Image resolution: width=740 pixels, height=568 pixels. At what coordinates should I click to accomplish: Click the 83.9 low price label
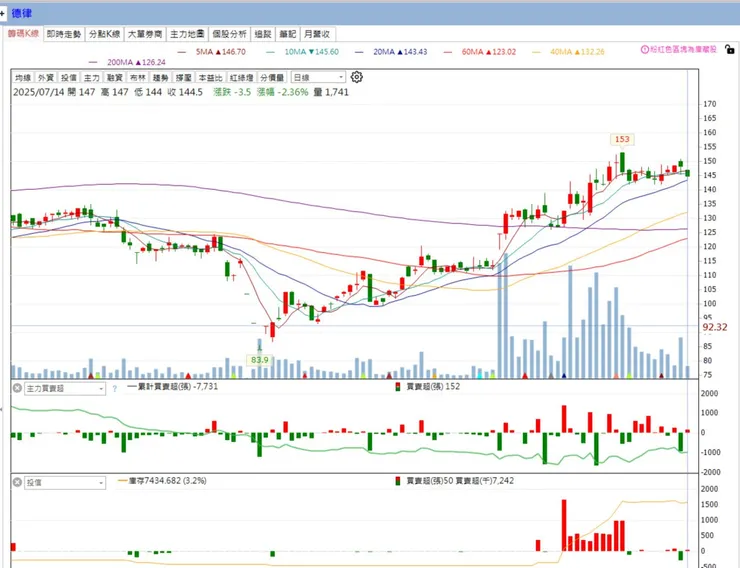tap(260, 360)
